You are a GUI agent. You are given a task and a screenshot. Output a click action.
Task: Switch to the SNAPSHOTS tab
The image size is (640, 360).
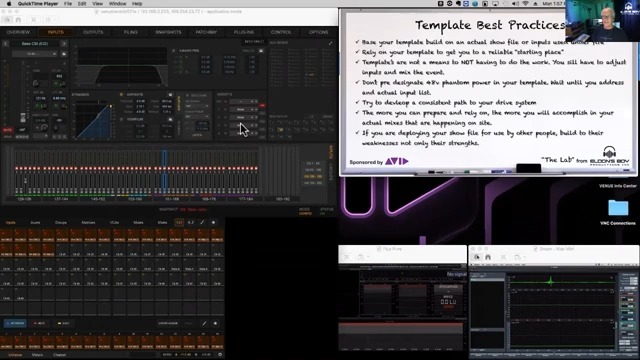click(x=168, y=32)
